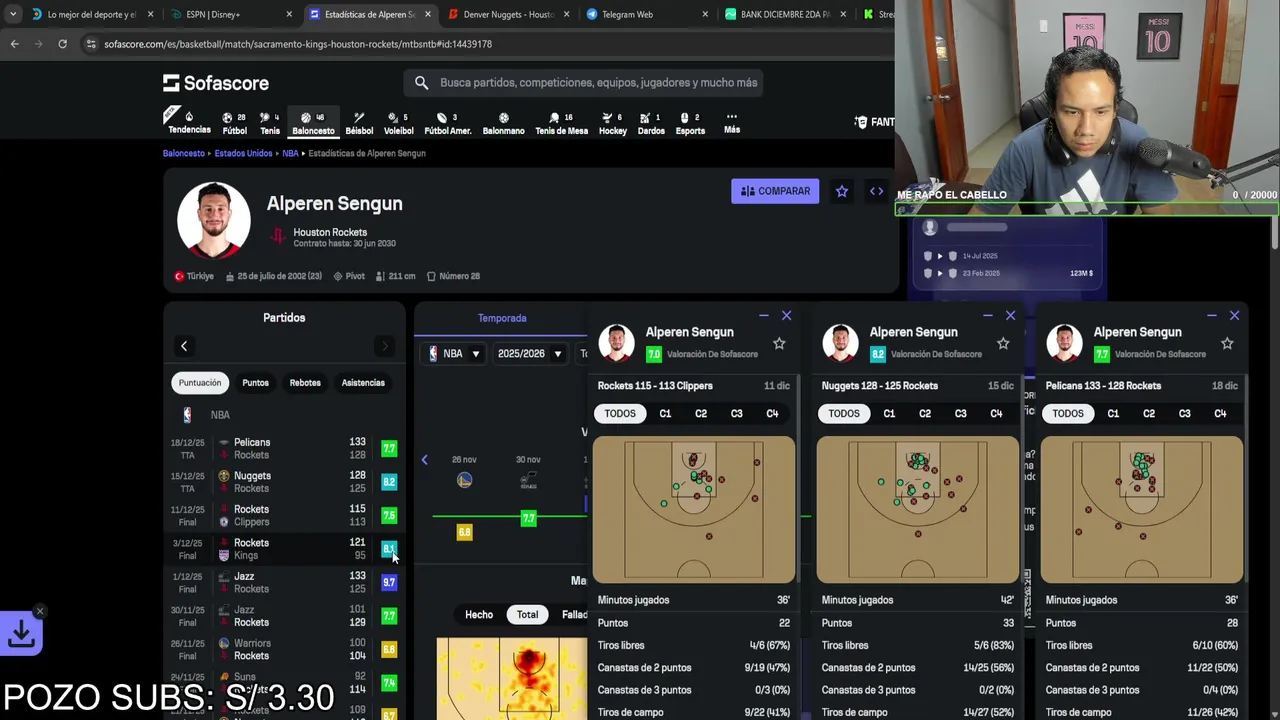Open the Rockets vs Clippers 11/12/25 game
The image size is (1280, 720).
(x=284, y=516)
